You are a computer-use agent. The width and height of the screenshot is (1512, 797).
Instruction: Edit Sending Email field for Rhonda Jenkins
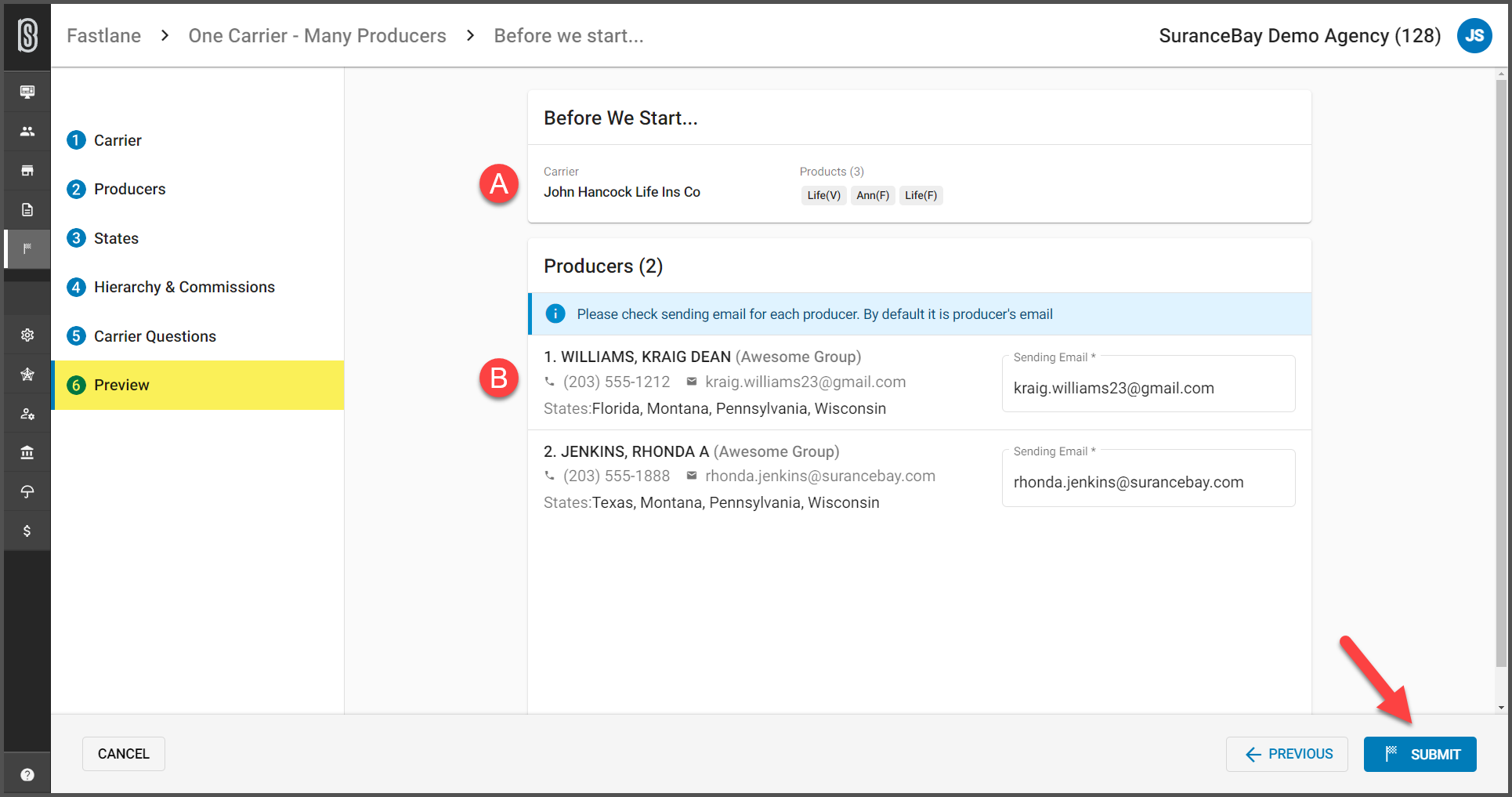coord(1148,478)
